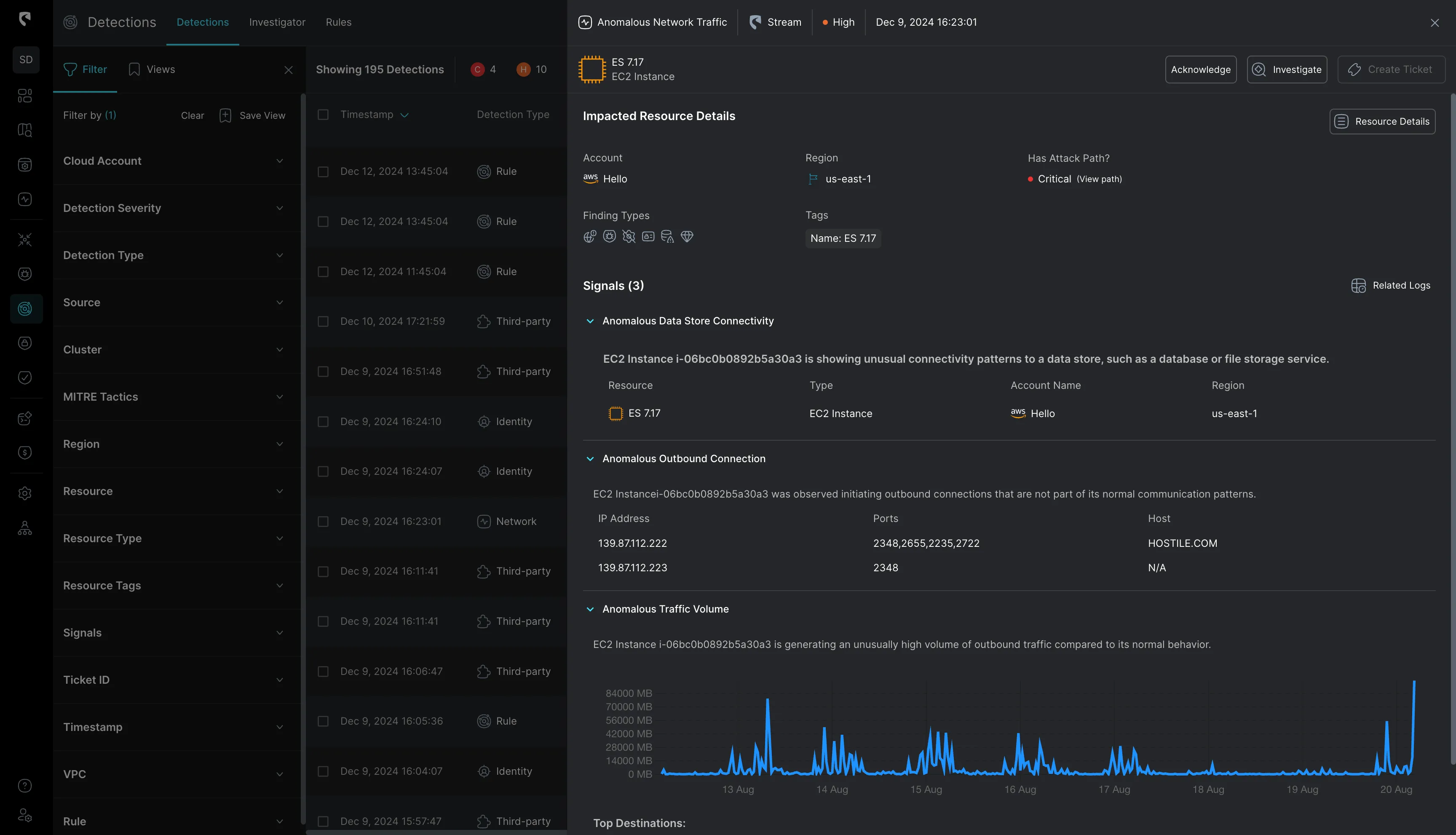The width and height of the screenshot is (1456, 835).
Task: Collapse the Anomalous Data Store Connectivity signal
Action: click(590, 321)
